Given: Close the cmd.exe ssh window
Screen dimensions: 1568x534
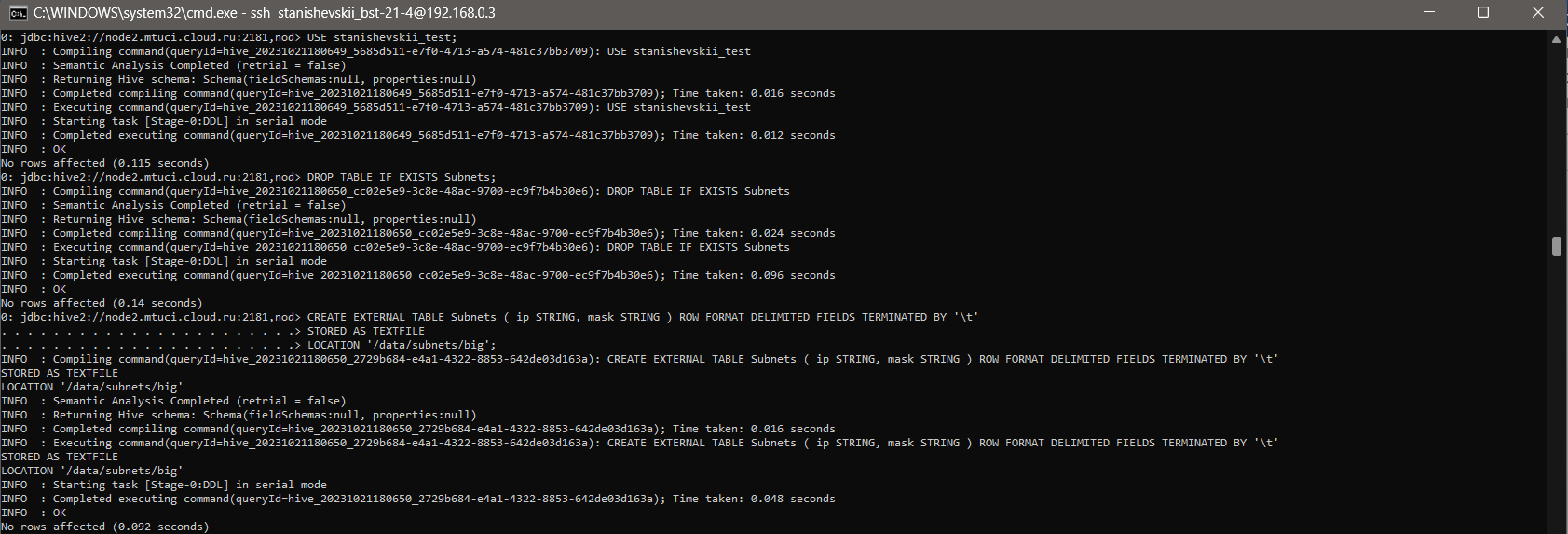Looking at the screenshot, I should click(x=1538, y=12).
